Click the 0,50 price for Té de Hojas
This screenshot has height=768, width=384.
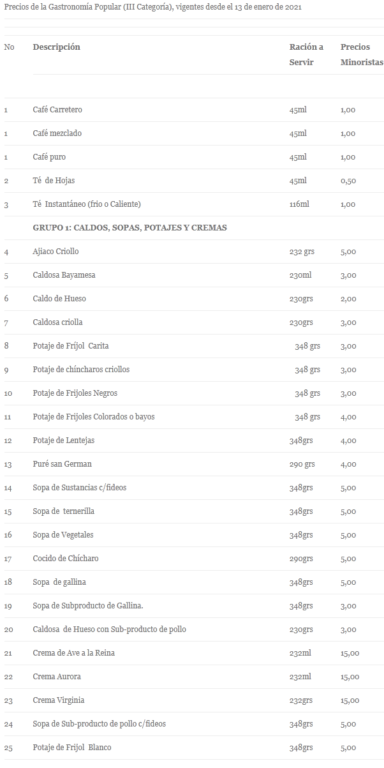pyautogui.click(x=348, y=181)
